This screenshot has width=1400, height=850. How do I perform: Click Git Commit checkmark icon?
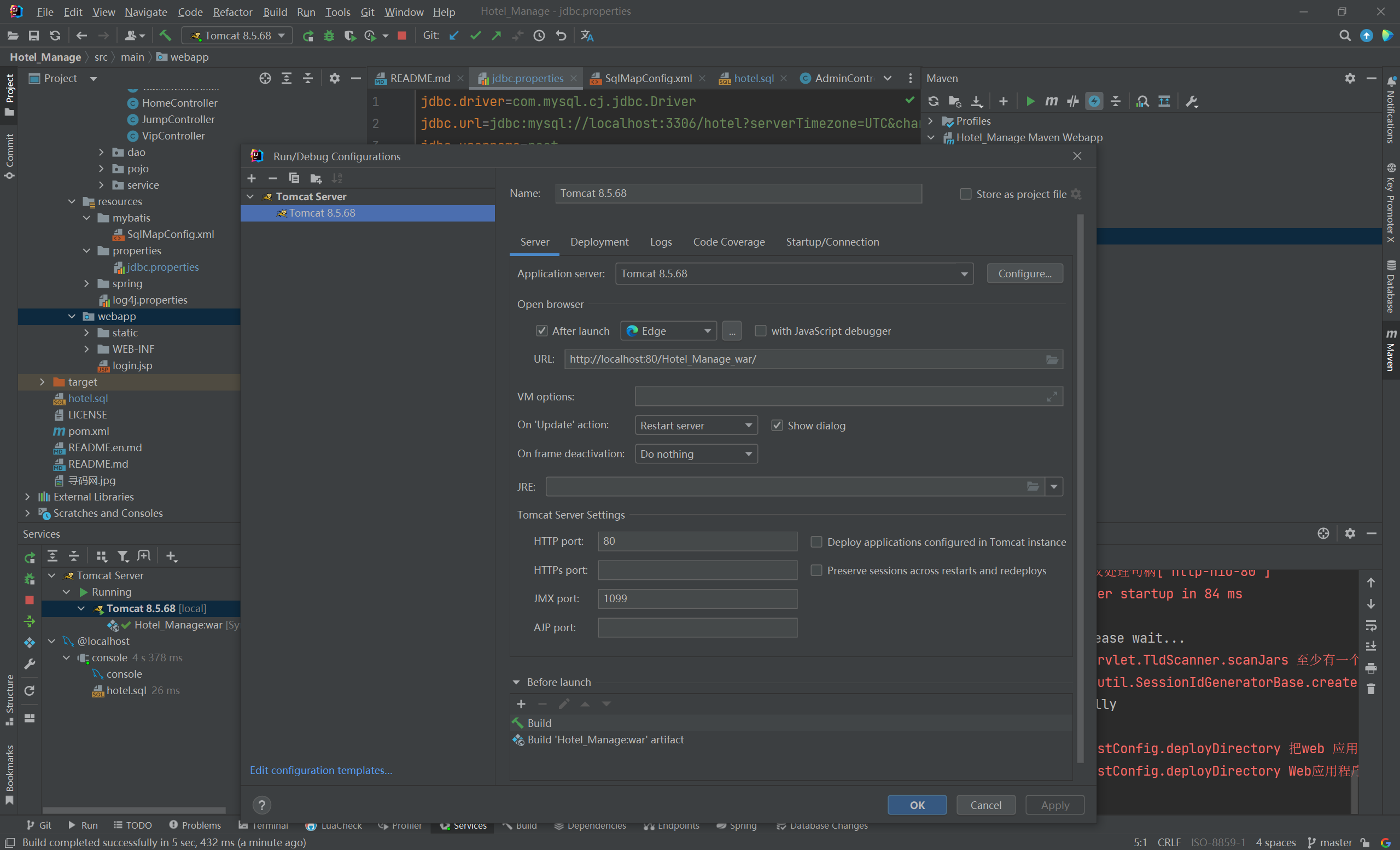pyautogui.click(x=476, y=36)
